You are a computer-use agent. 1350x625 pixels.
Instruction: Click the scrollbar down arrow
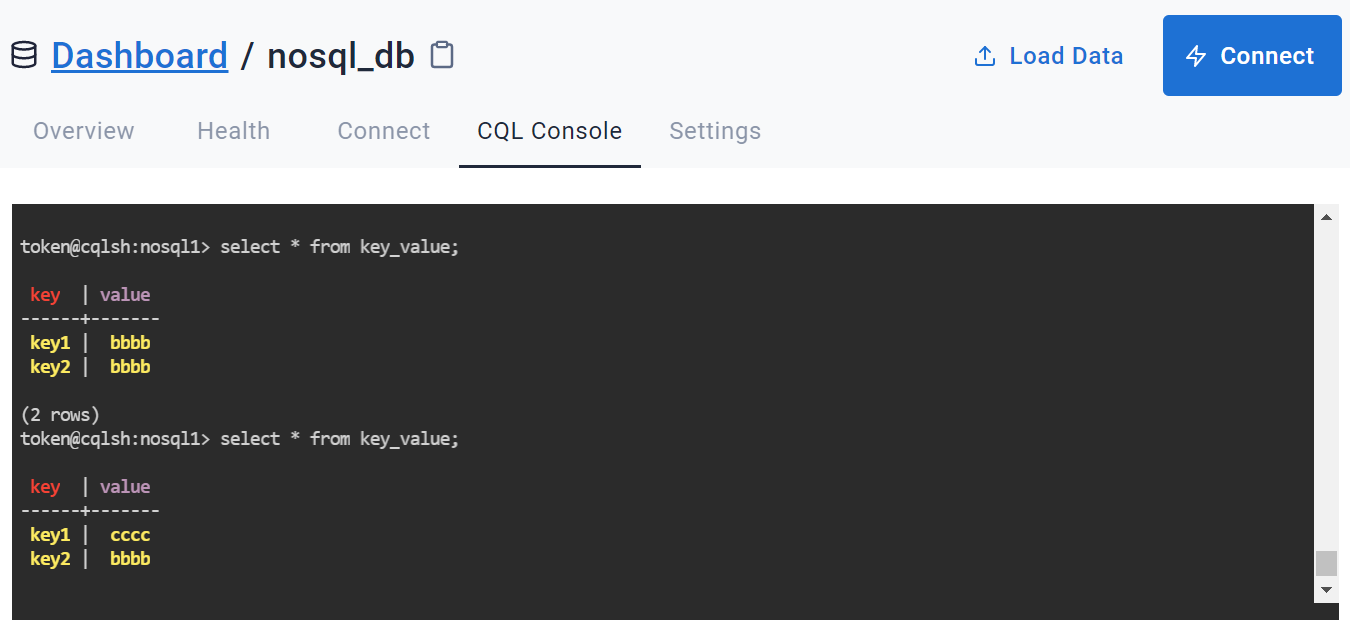[1327, 589]
